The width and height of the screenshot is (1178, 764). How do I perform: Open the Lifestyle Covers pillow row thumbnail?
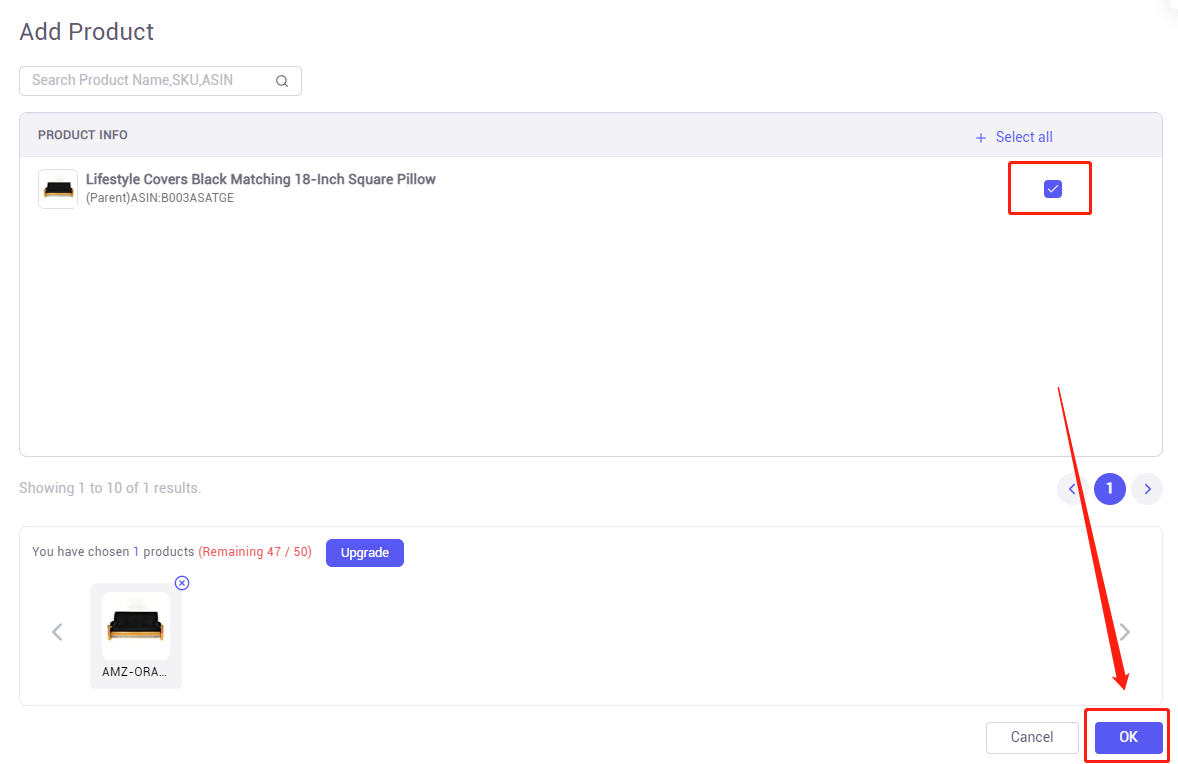coord(58,189)
